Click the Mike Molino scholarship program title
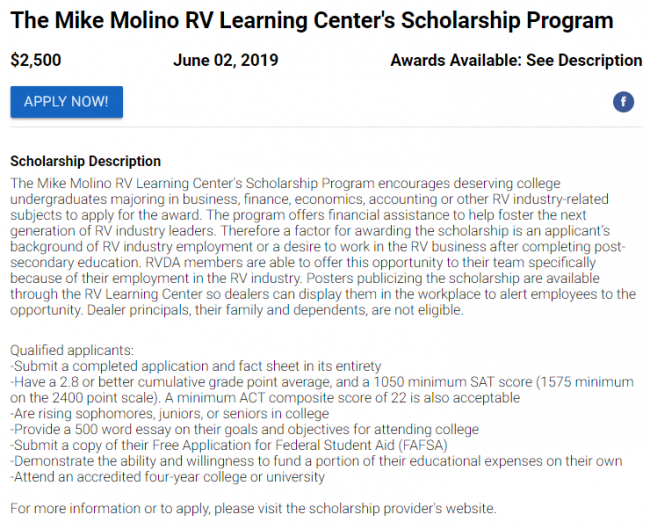 coord(312,21)
